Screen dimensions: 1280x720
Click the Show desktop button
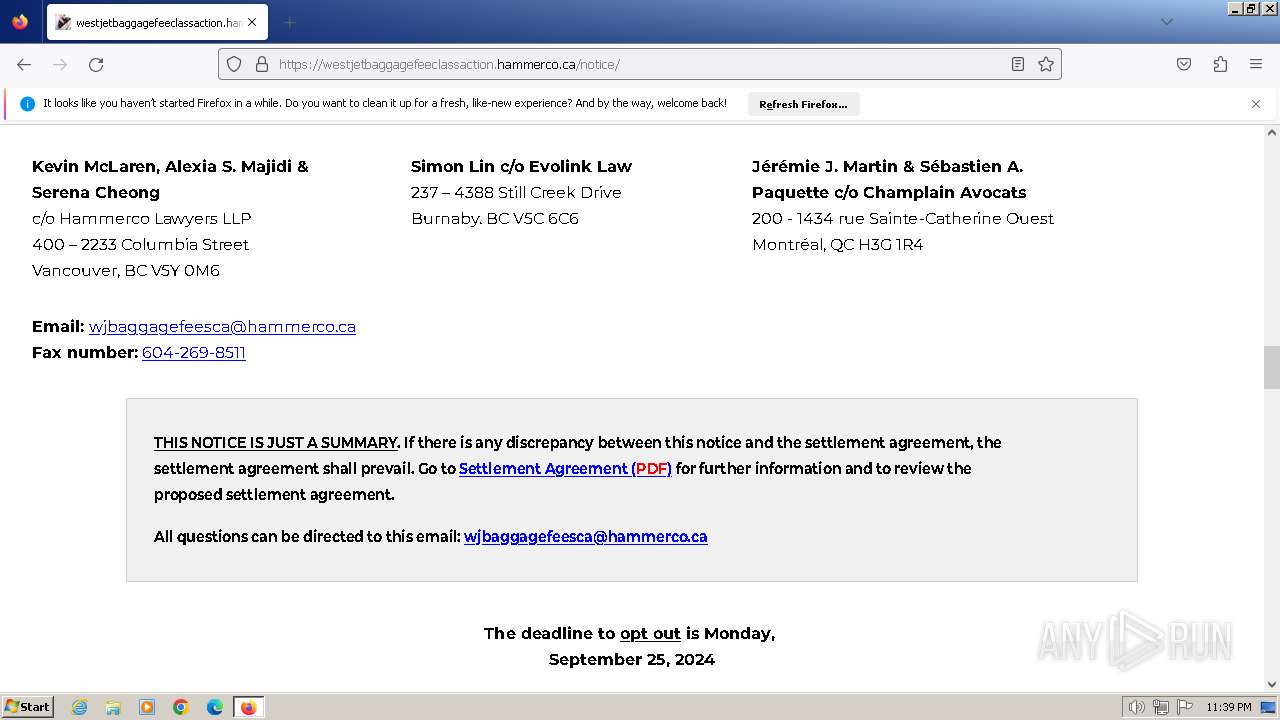point(1269,707)
